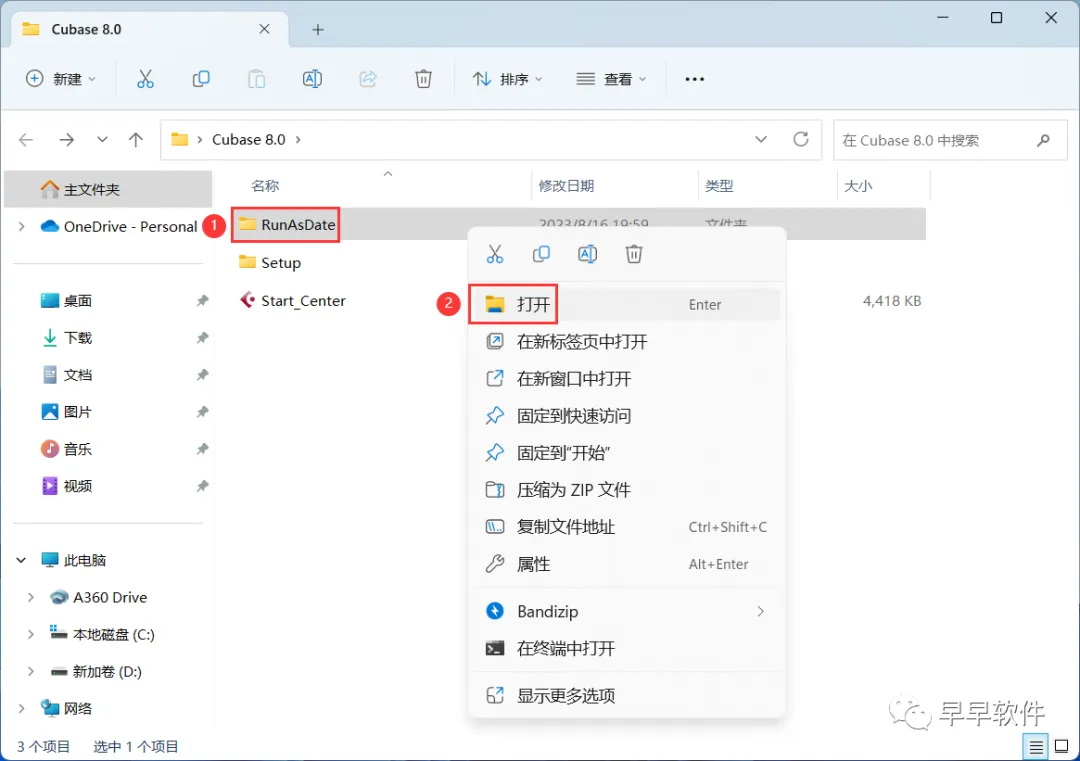Click the toolbar Delete trash icon
This screenshot has width=1080, height=761.
(x=423, y=79)
